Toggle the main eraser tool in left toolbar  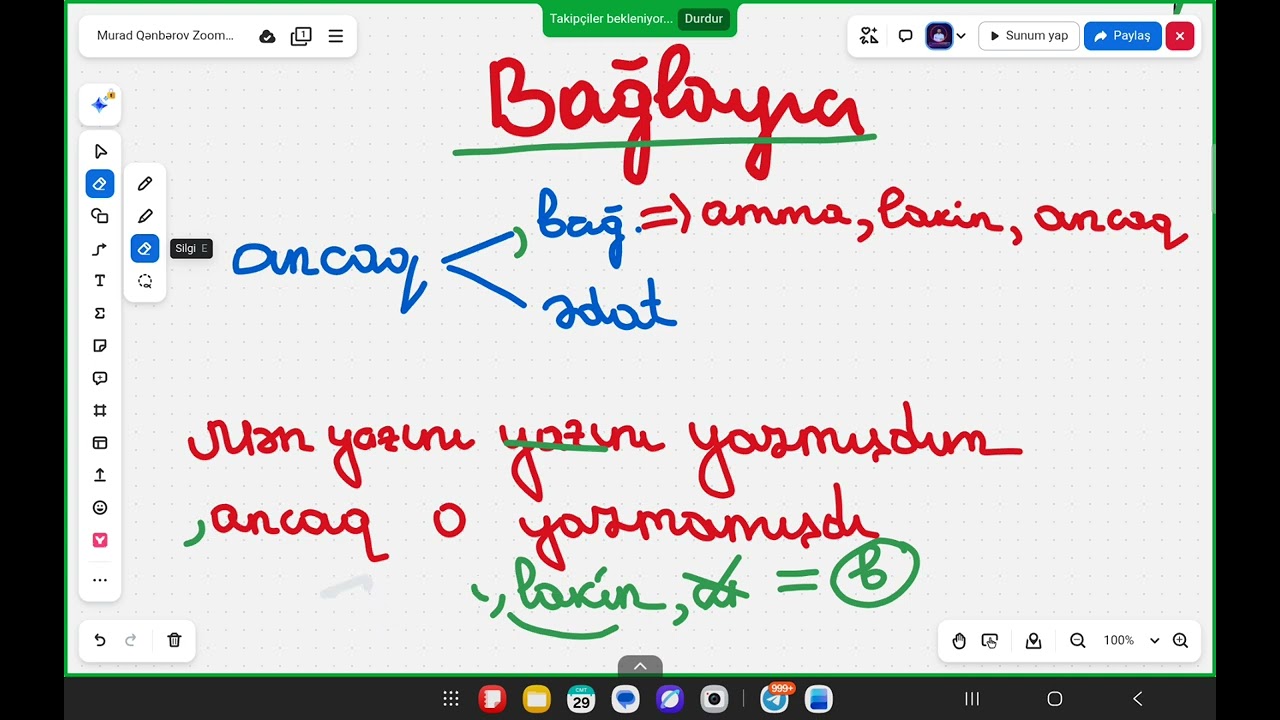click(100, 184)
